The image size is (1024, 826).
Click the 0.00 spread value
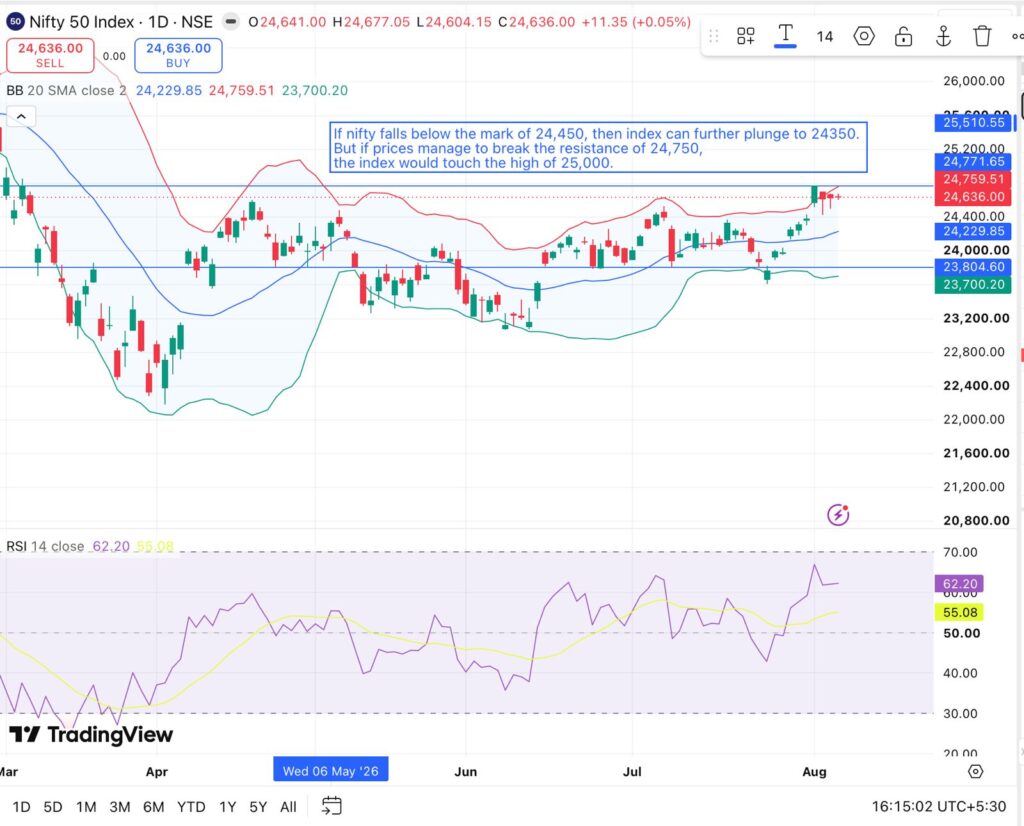114,56
